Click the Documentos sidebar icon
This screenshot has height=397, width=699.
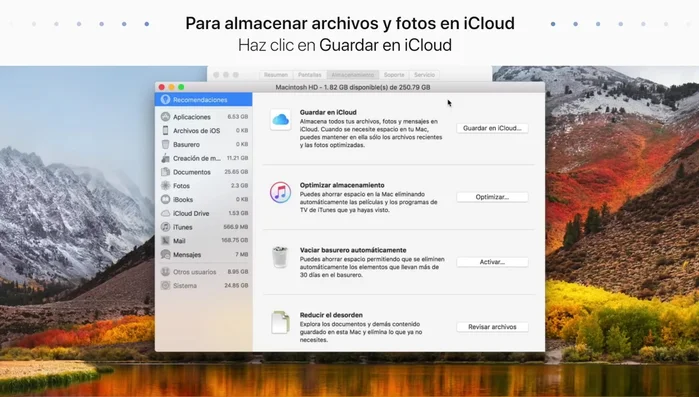tap(165, 172)
